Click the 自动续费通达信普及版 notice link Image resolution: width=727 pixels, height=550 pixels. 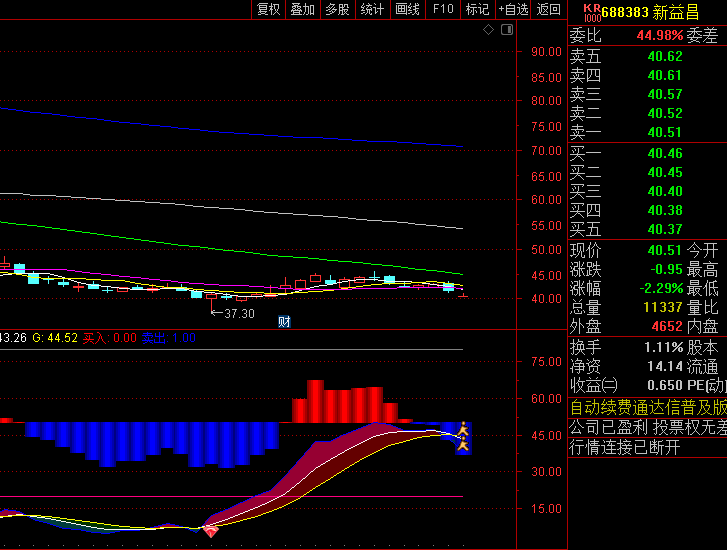pos(648,408)
